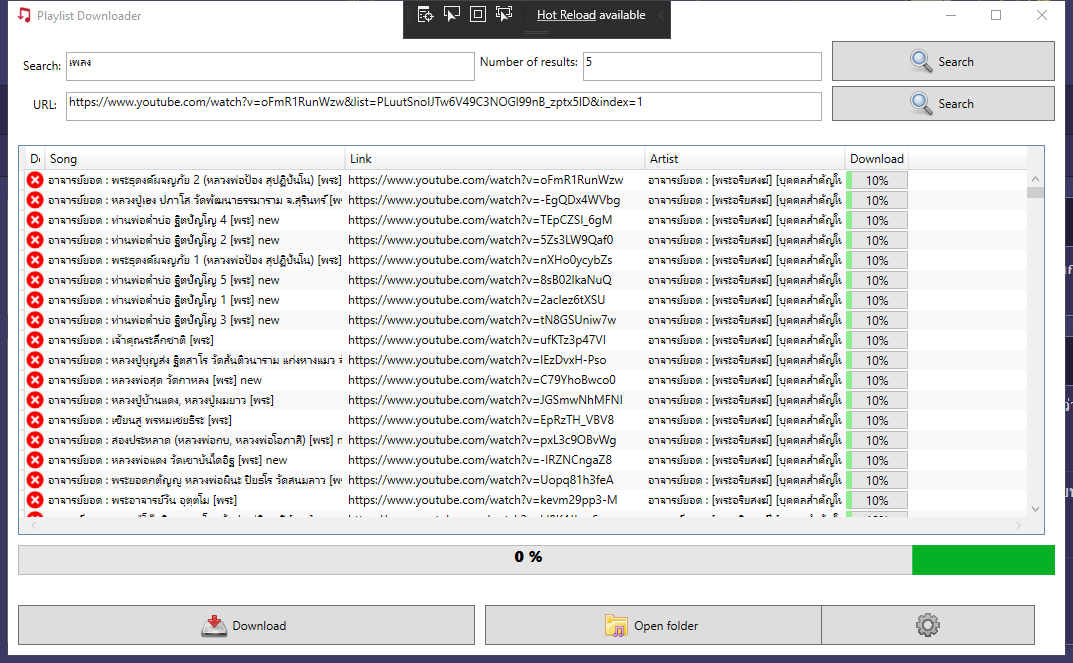Click the list's vertical scrollbar up arrow
Screen dimensions: 1073x663
[x=1035, y=179]
